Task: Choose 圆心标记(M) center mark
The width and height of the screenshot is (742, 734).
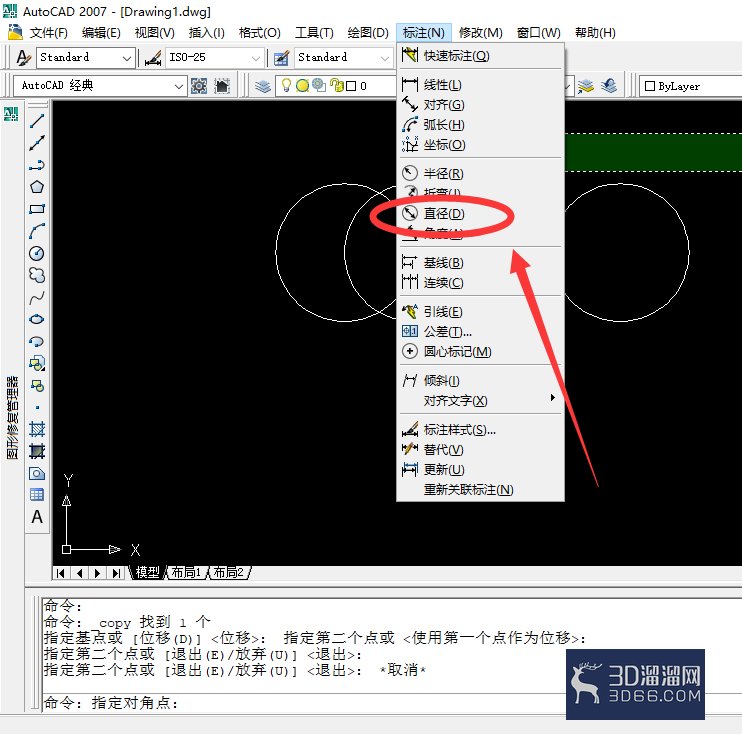Action: coord(480,352)
